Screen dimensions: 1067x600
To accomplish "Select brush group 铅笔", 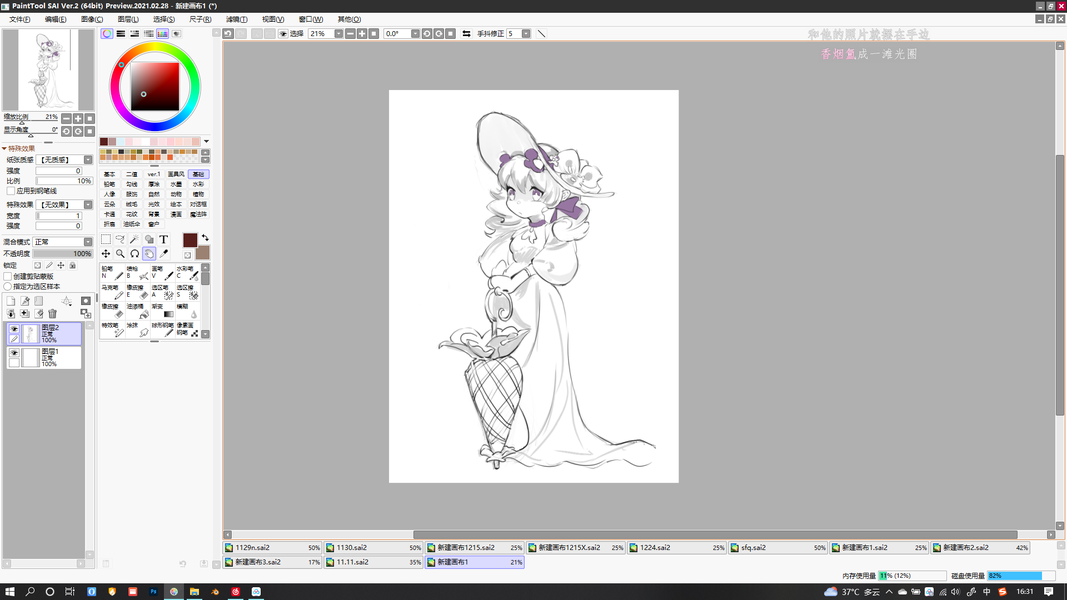I will (110, 184).
